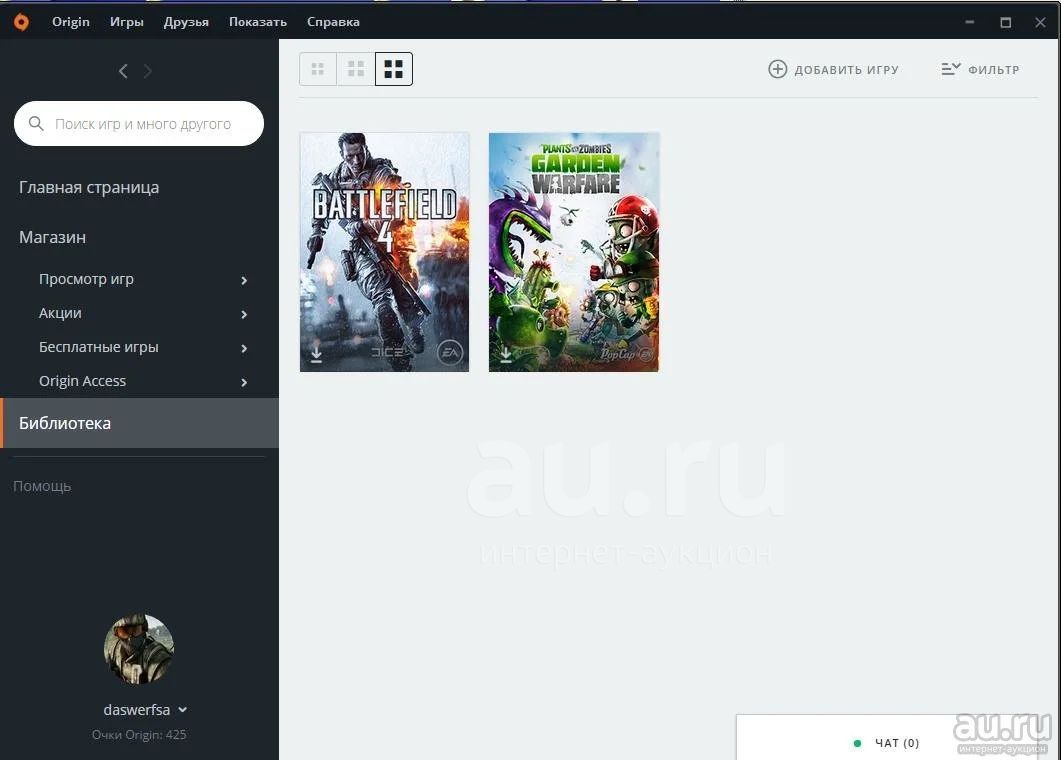Switch to small tile view
Image resolution: width=1061 pixels, height=760 pixels.
coord(317,69)
